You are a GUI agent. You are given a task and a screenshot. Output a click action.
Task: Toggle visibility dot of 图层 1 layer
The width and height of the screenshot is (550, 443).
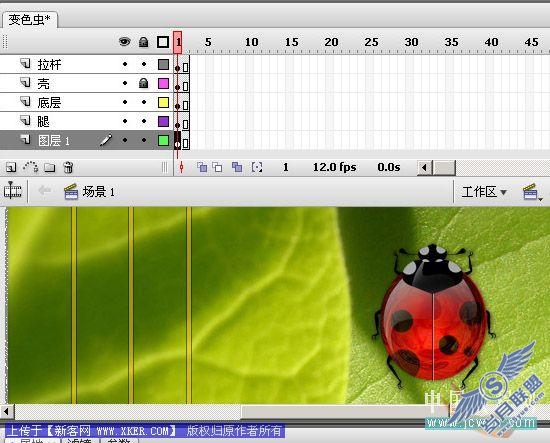[125, 140]
